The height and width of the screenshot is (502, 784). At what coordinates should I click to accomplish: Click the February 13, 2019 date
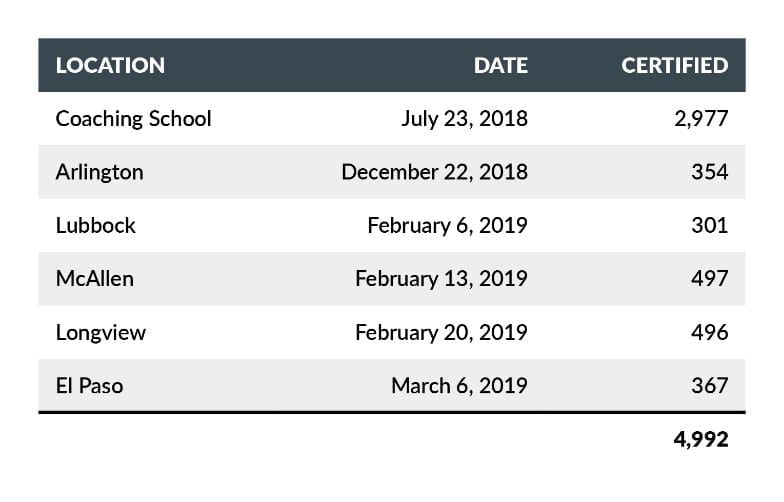441,278
